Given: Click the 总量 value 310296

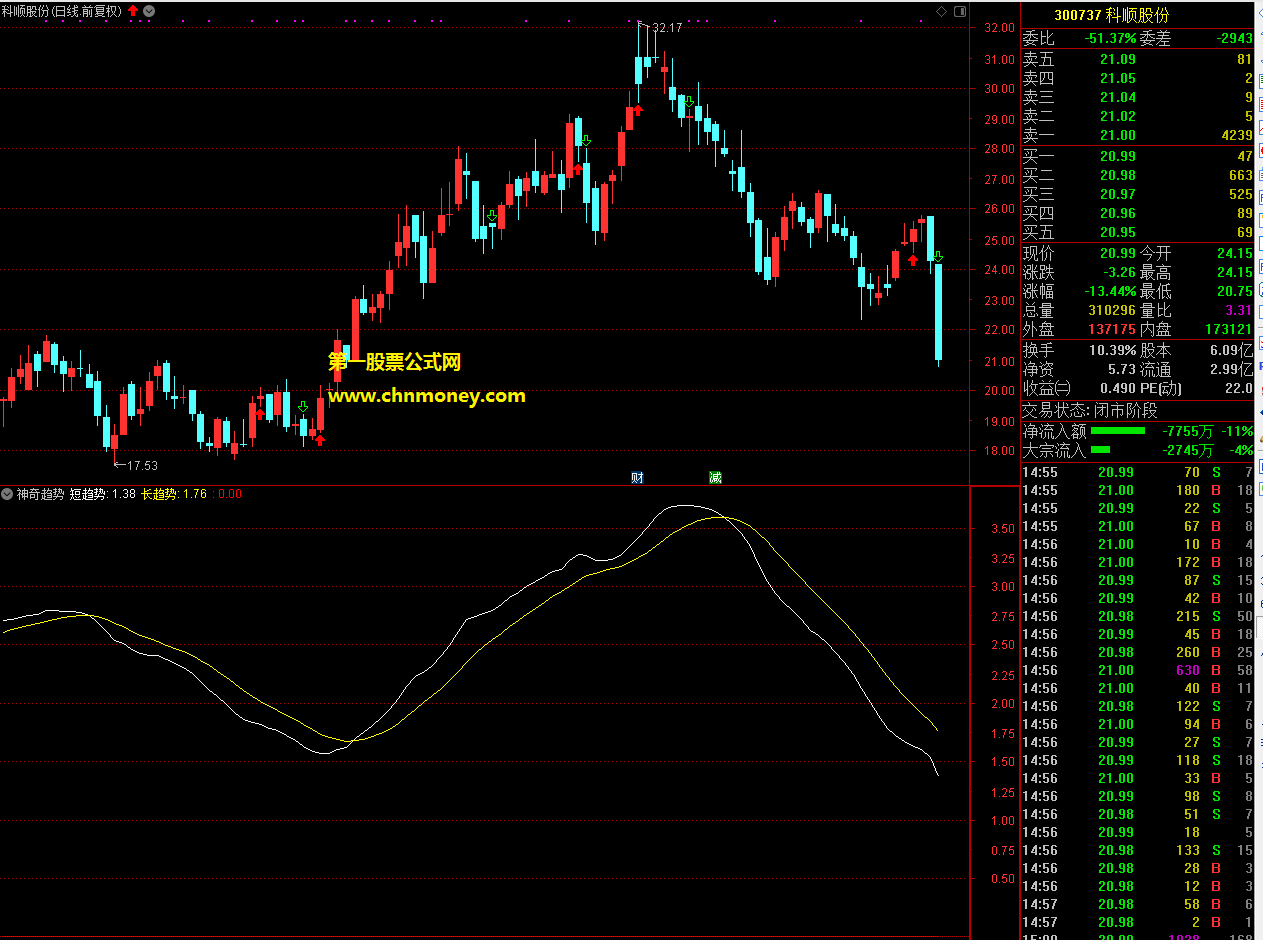Looking at the screenshot, I should point(1112,310).
